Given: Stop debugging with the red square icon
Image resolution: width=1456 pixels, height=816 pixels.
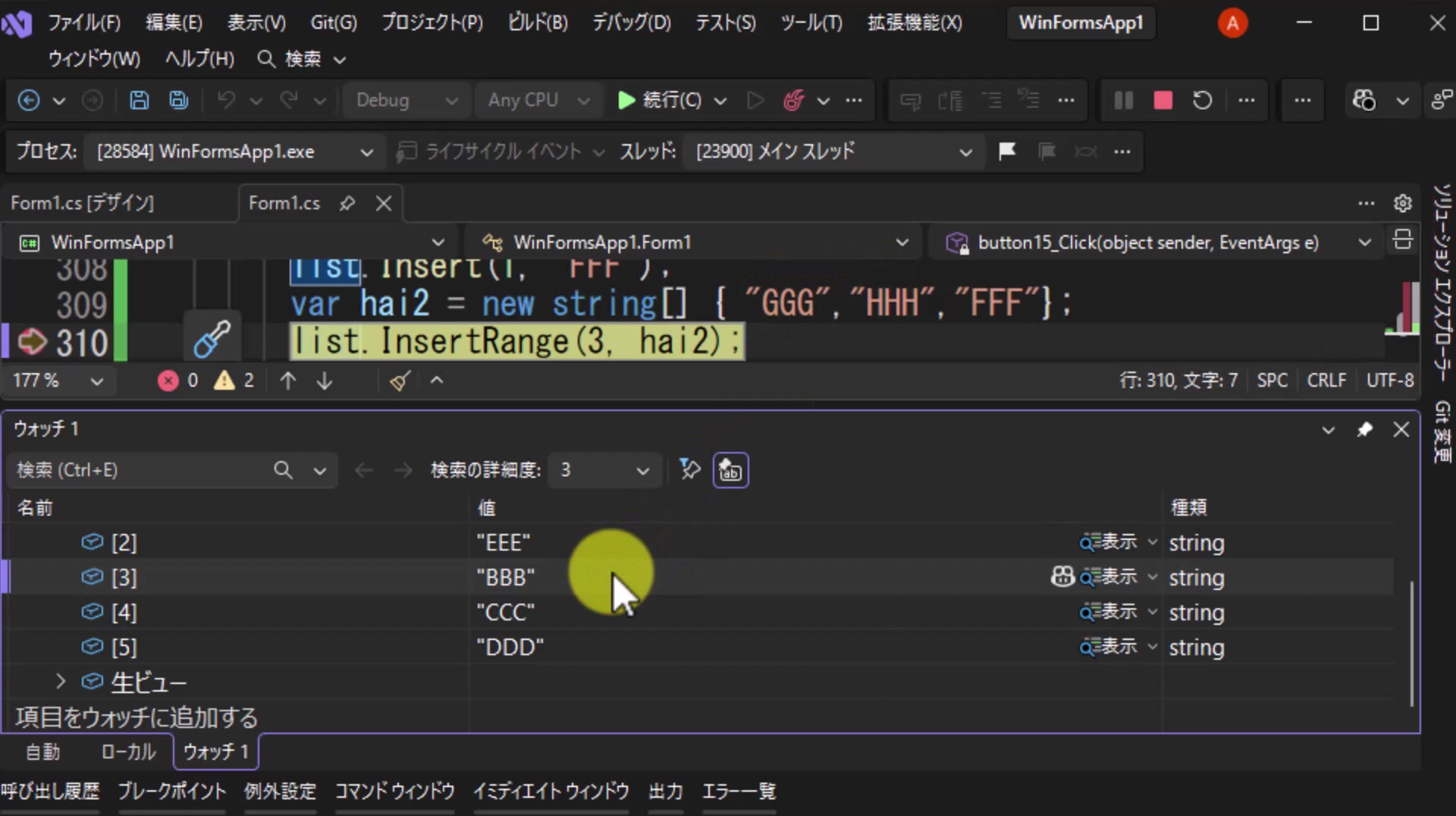Looking at the screenshot, I should [x=1163, y=100].
